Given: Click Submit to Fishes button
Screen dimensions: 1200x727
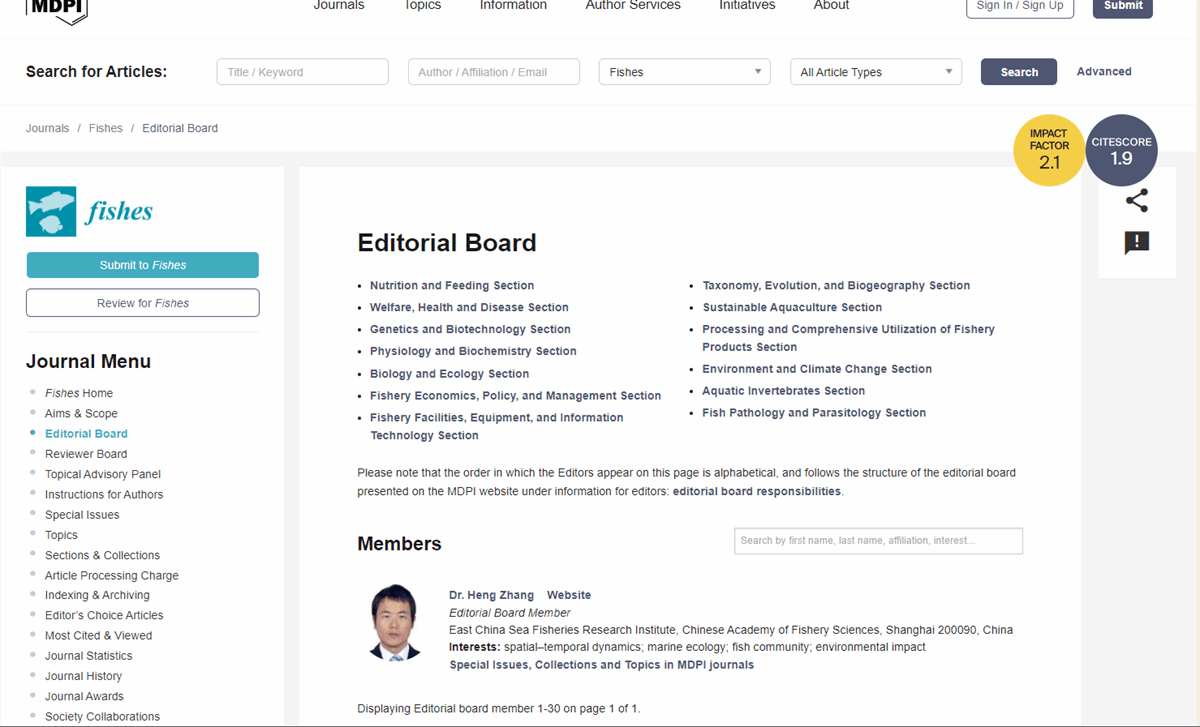Looking at the screenshot, I should tap(143, 265).
